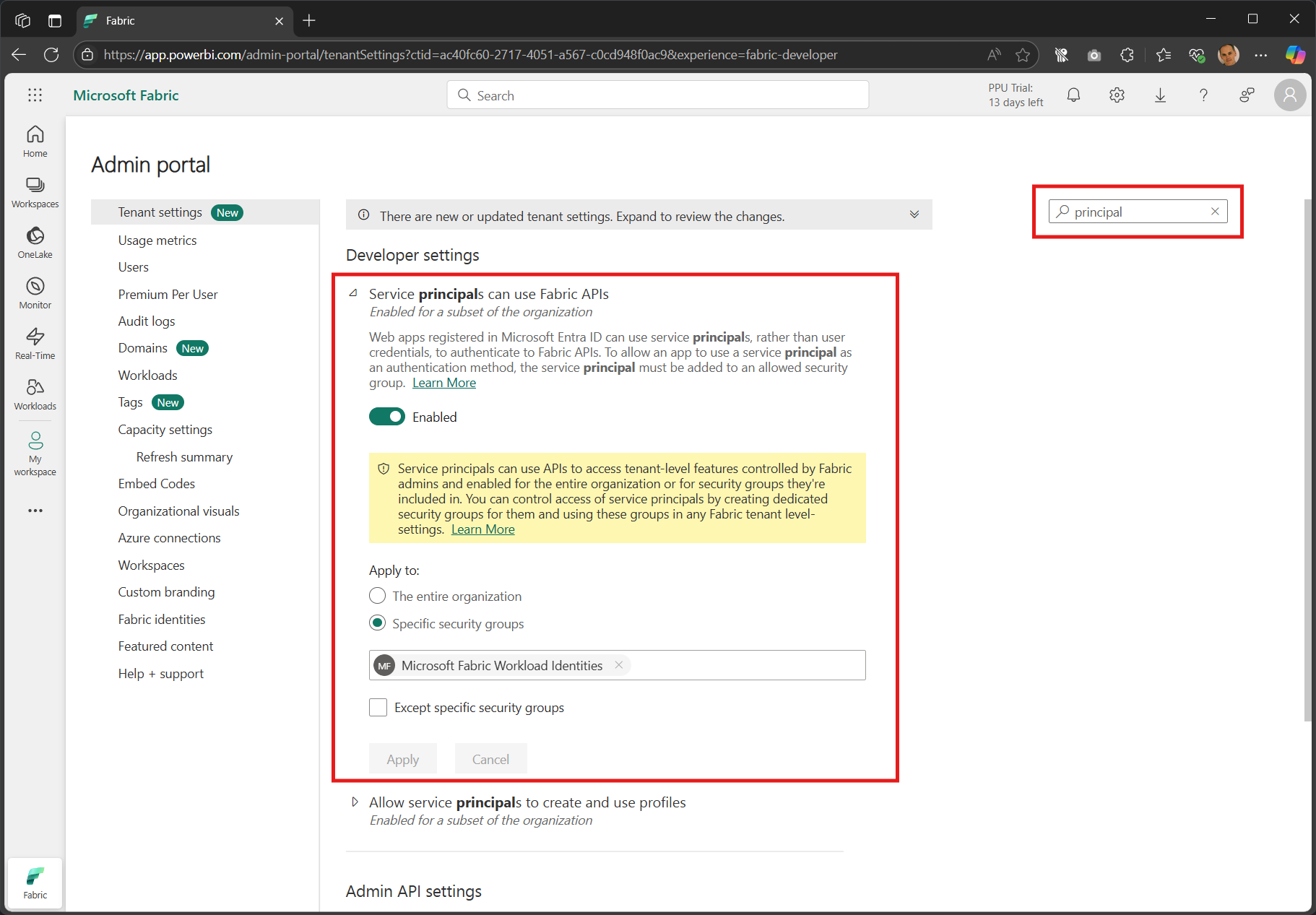Click the Apply button
Screen dimensions: 1316x915
tap(402, 758)
